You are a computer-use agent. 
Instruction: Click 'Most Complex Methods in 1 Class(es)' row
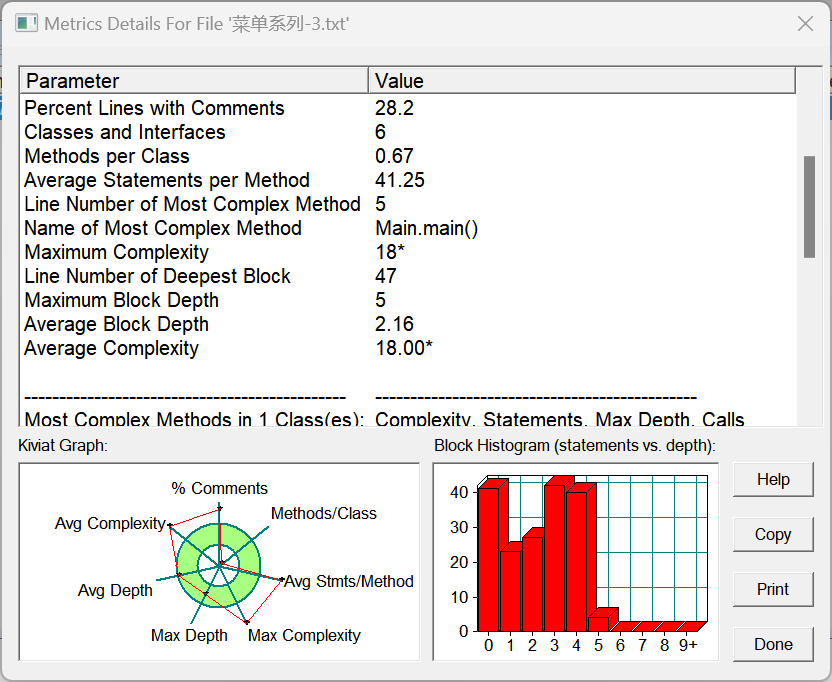[x=408, y=419]
